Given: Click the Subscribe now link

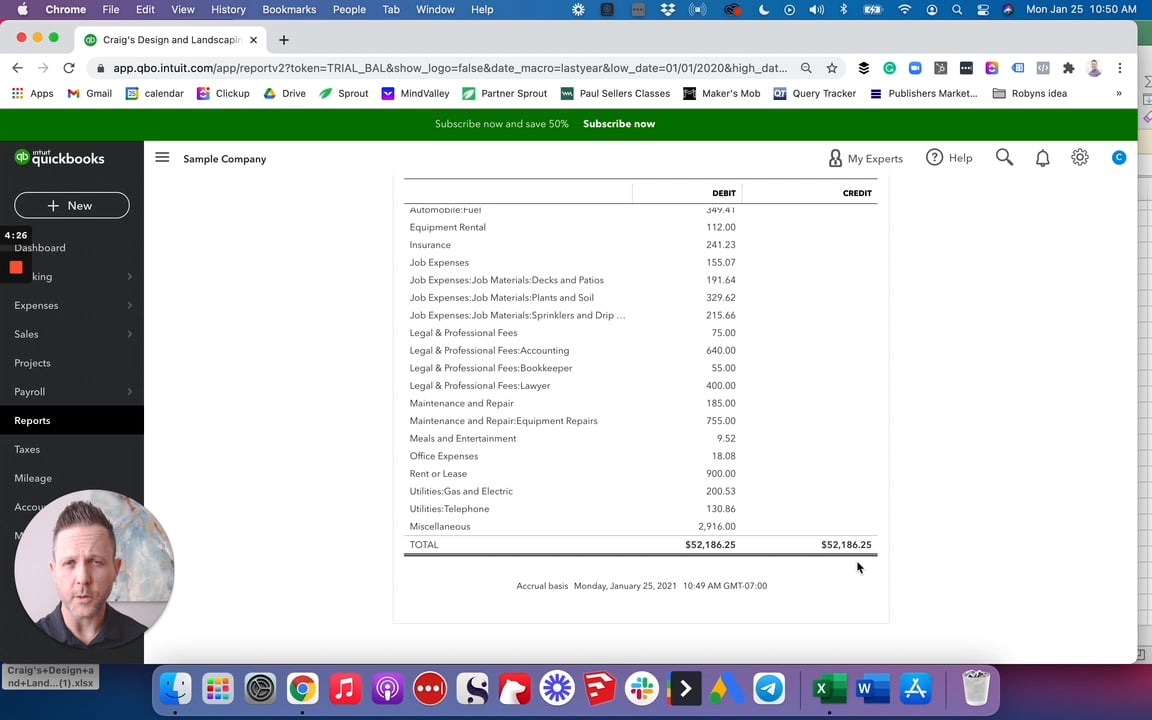Looking at the screenshot, I should coord(618,123).
